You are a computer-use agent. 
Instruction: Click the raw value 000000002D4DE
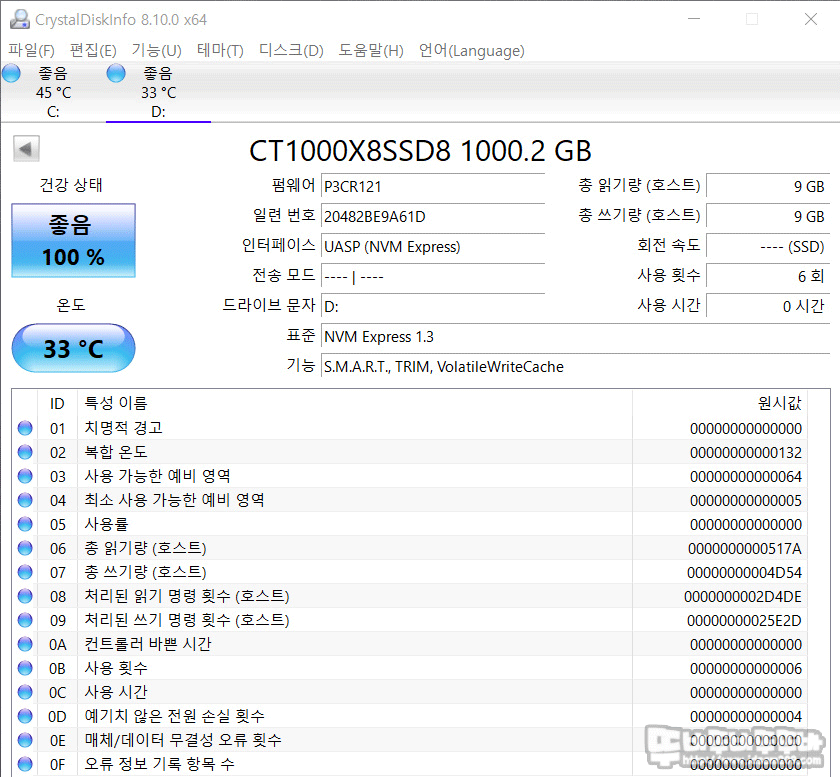[x=742, y=596]
